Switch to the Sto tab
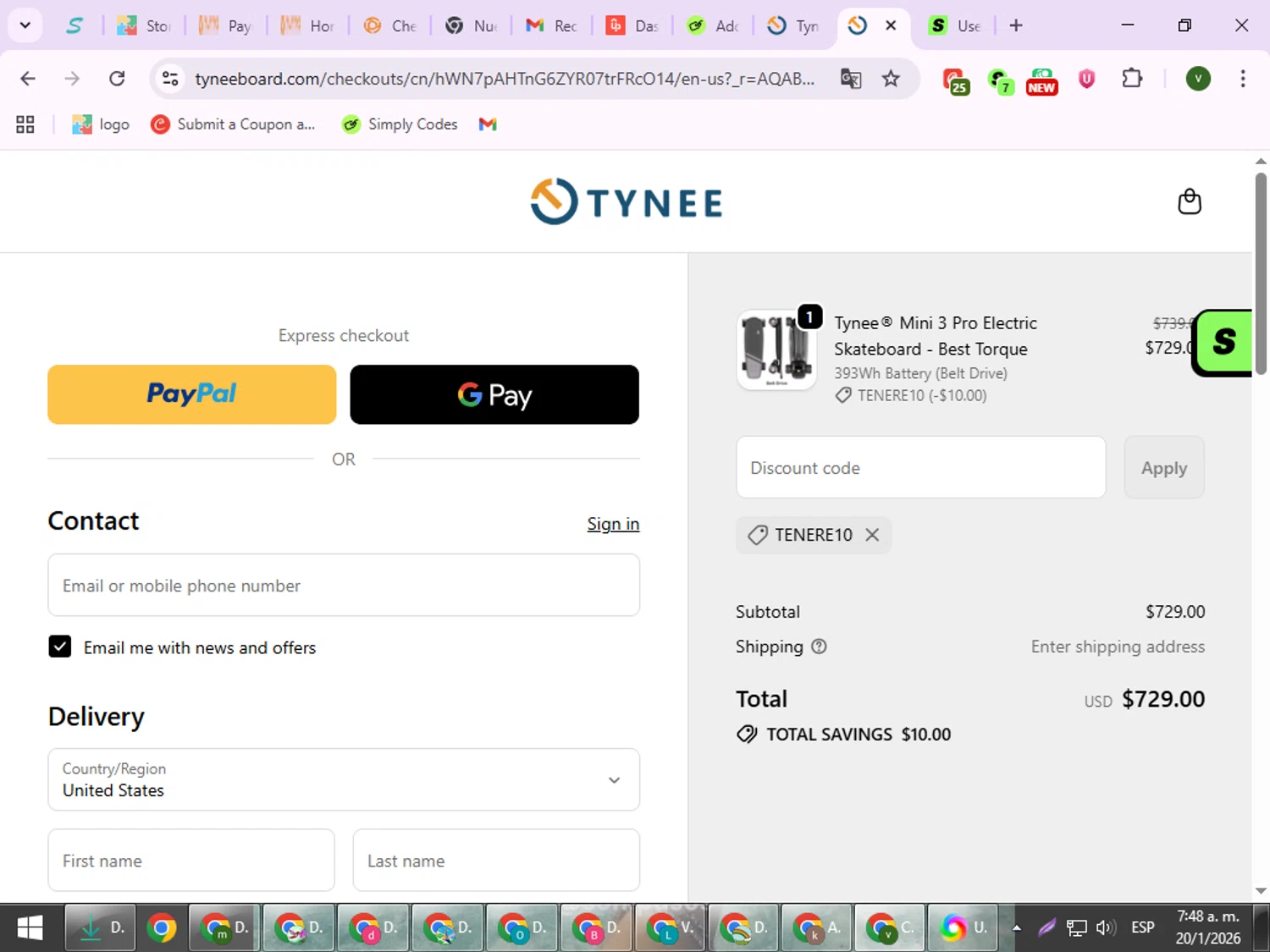 [144, 25]
